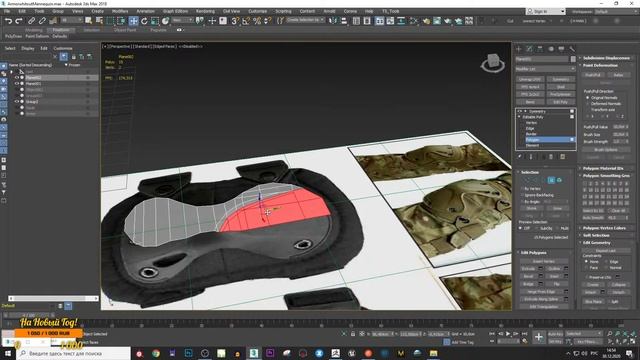Open the Graph Editors menu
The height and width of the screenshot is (360, 640).
click(x=175, y=11)
